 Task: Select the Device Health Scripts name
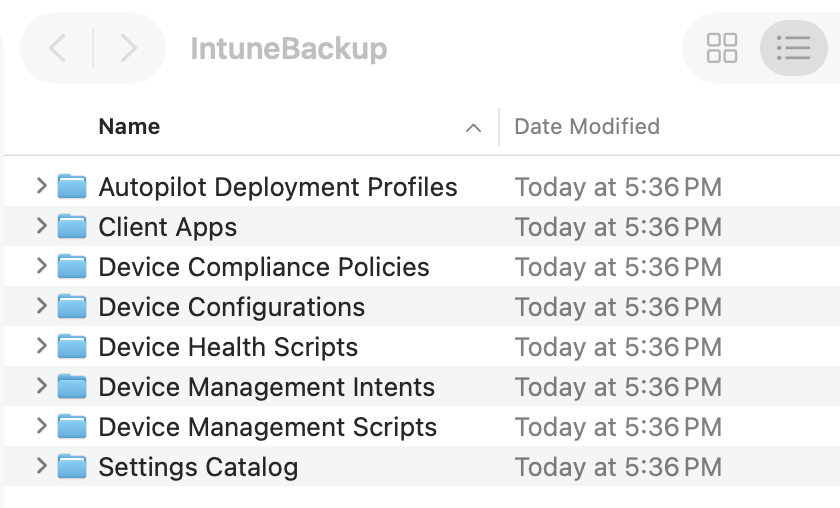(x=228, y=347)
